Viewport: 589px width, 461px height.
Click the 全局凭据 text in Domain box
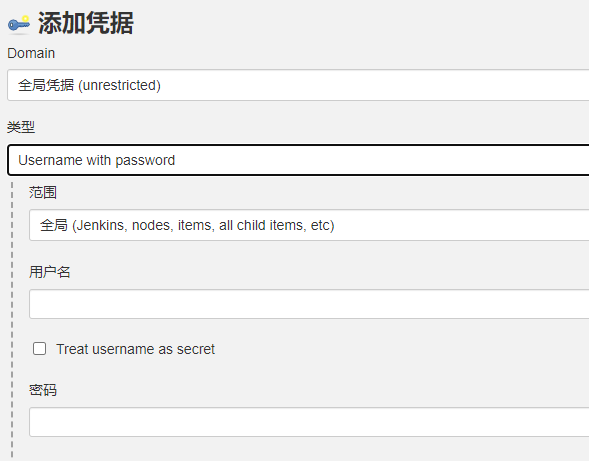coord(46,85)
